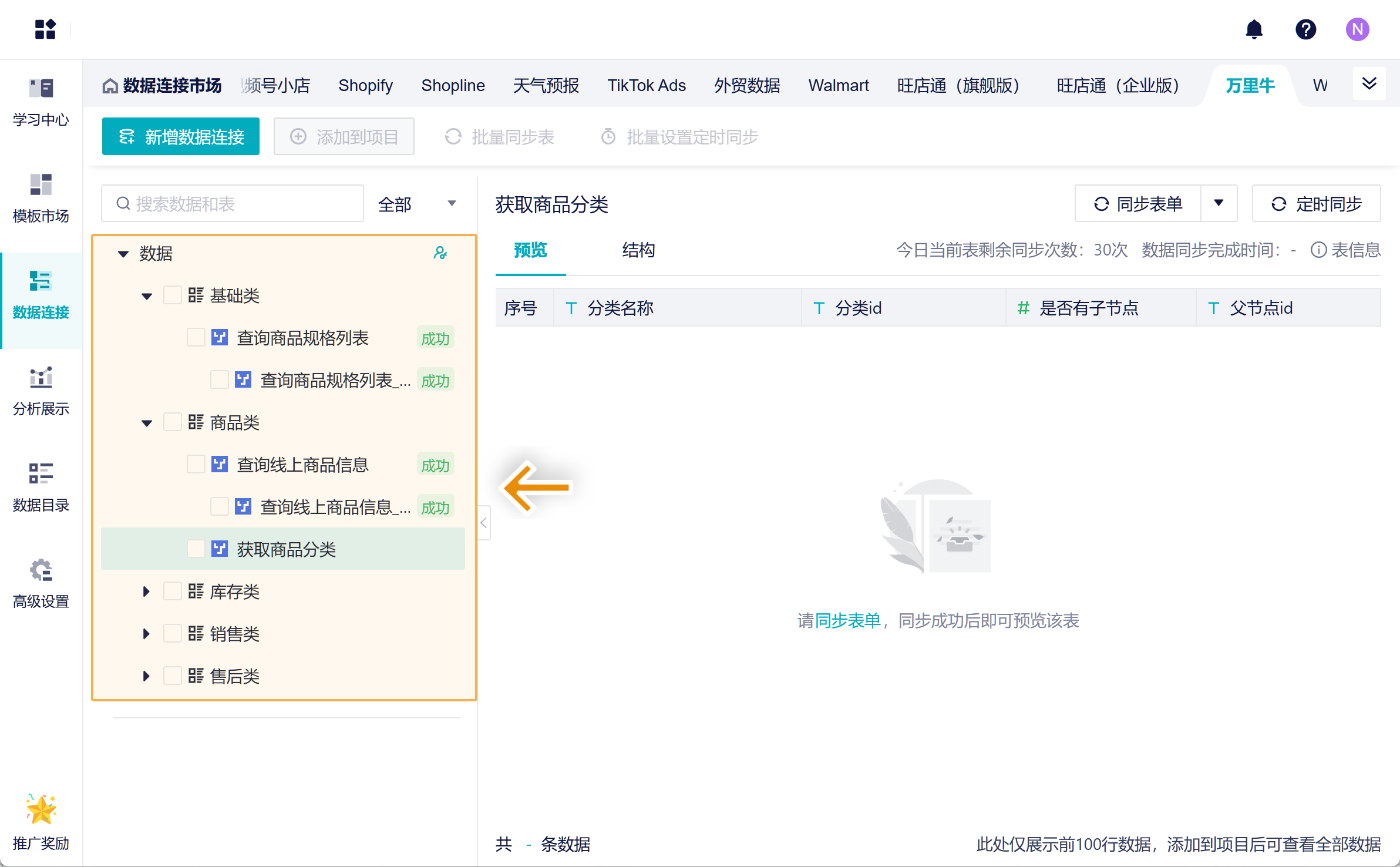The height and width of the screenshot is (867, 1400).
Task: Open the 全部 filter dropdown
Action: click(x=417, y=204)
